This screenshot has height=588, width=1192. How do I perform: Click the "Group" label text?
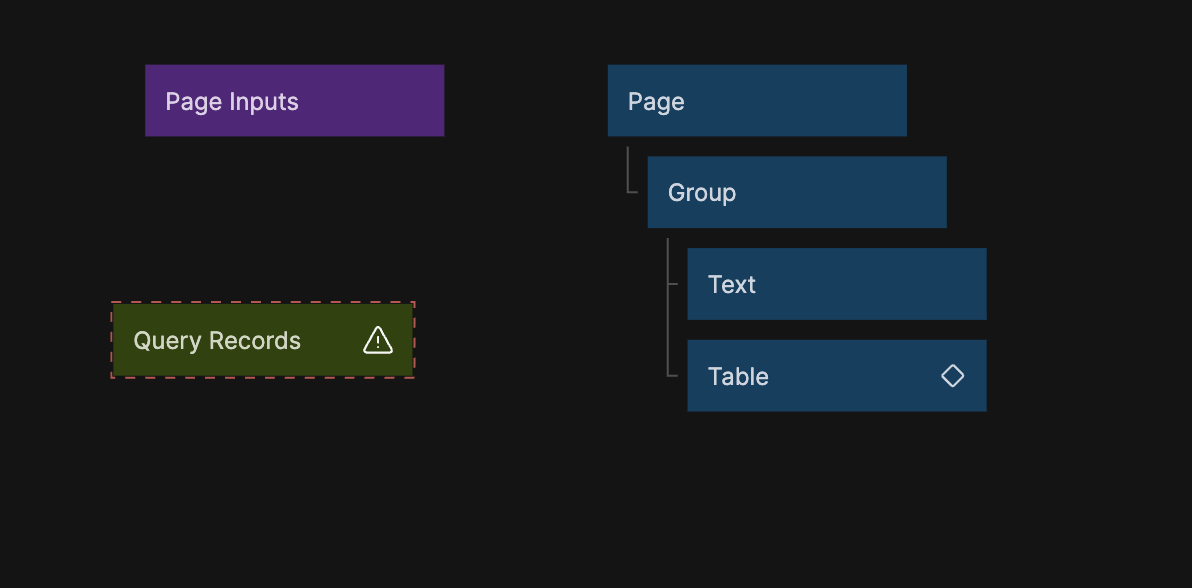click(x=702, y=193)
